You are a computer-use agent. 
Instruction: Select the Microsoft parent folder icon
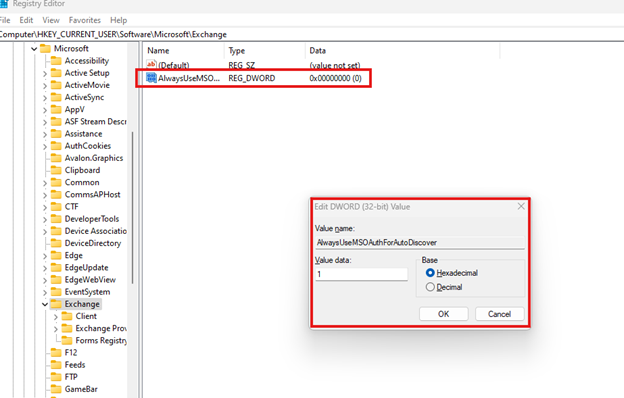45,49
